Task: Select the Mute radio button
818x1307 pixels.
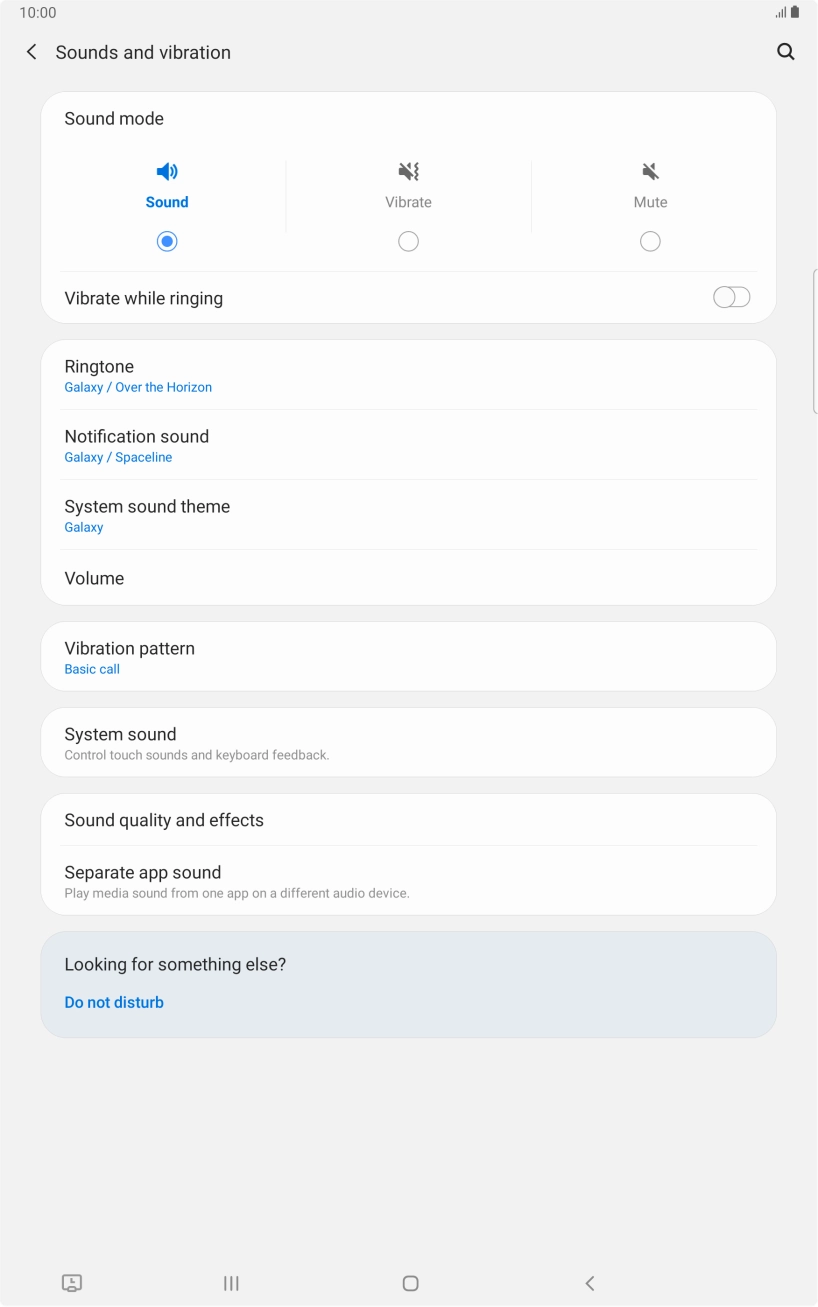Action: coord(650,241)
